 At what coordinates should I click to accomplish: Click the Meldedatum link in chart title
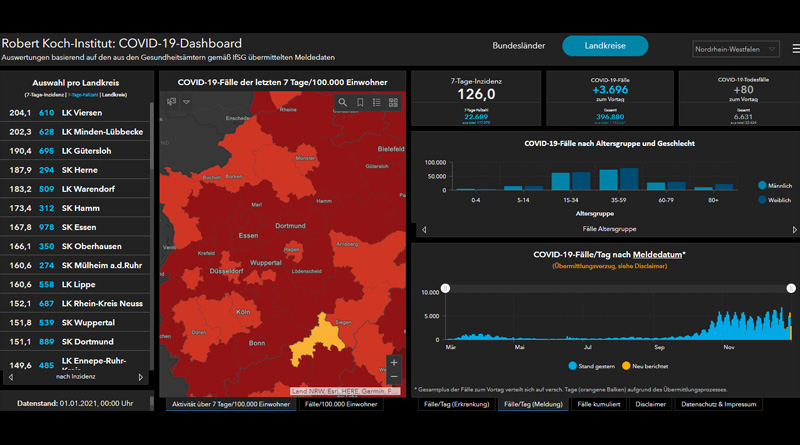[657, 255]
